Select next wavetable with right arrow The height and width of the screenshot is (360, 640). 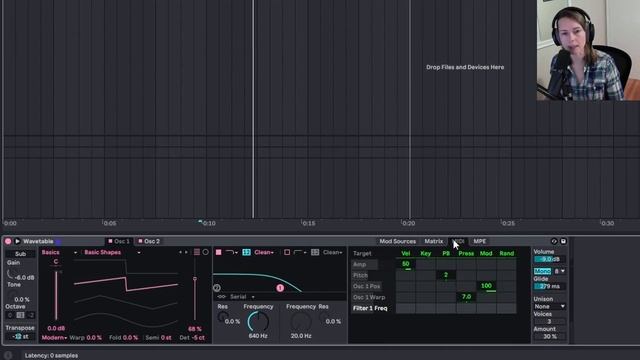click(186, 252)
